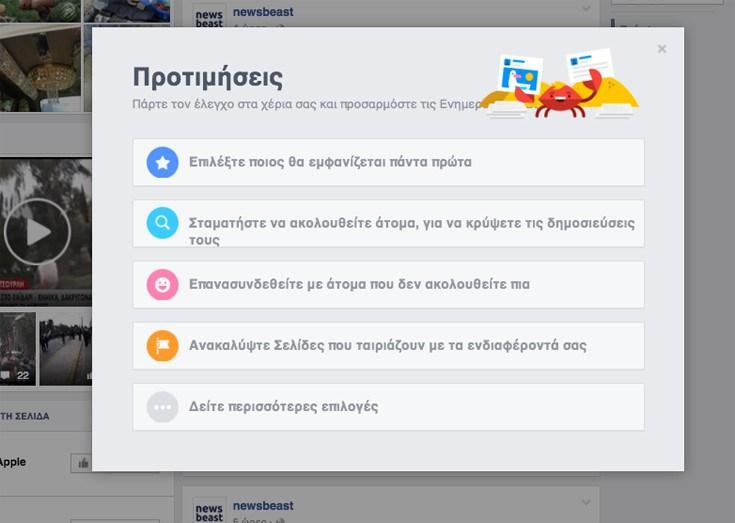Screen dimensions: 735x523
Task: Click the light-blue magnifier icon
Action: coord(162,224)
